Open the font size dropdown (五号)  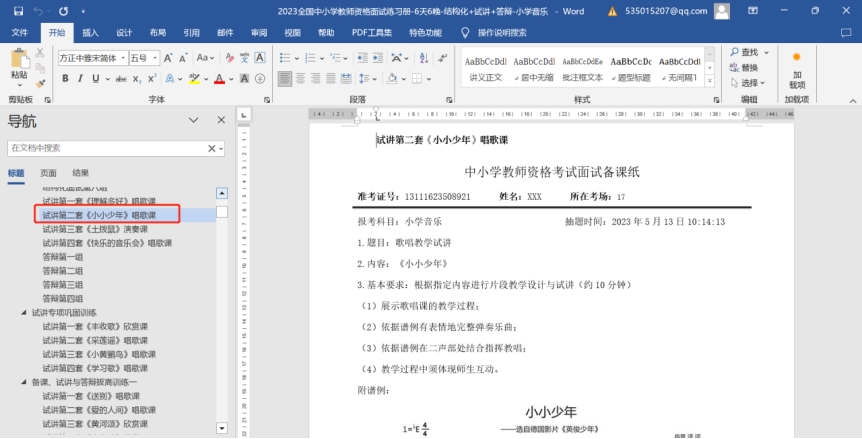click(153, 58)
